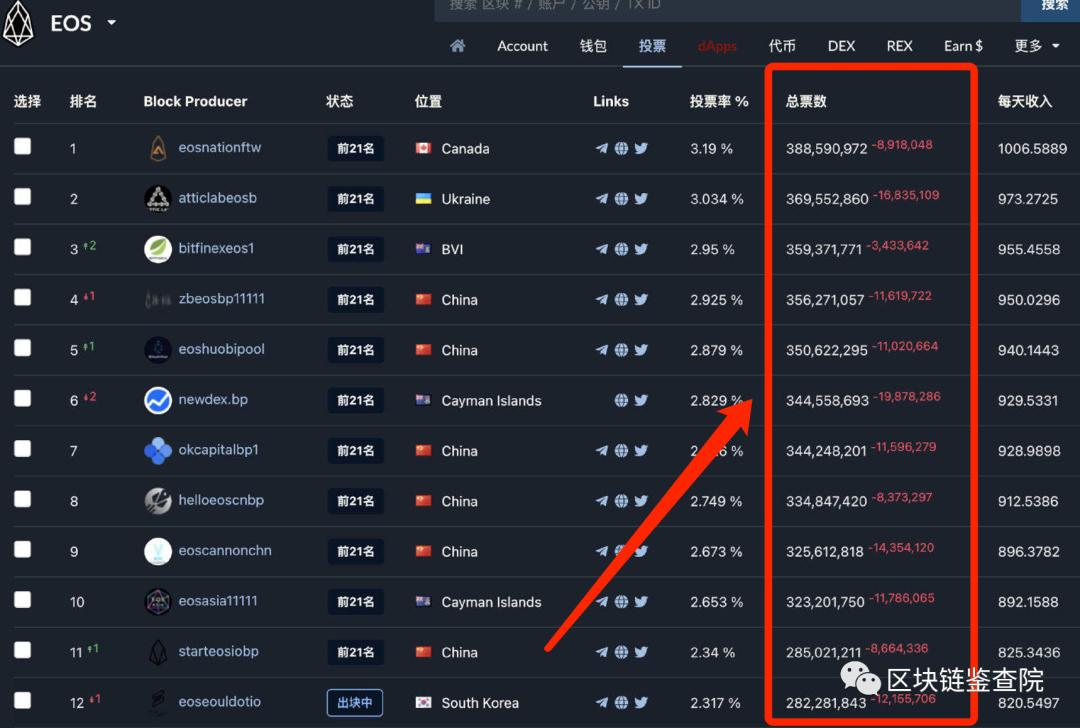Select atticlabeosb checkbox
1080x728 pixels.
[x=23, y=196]
